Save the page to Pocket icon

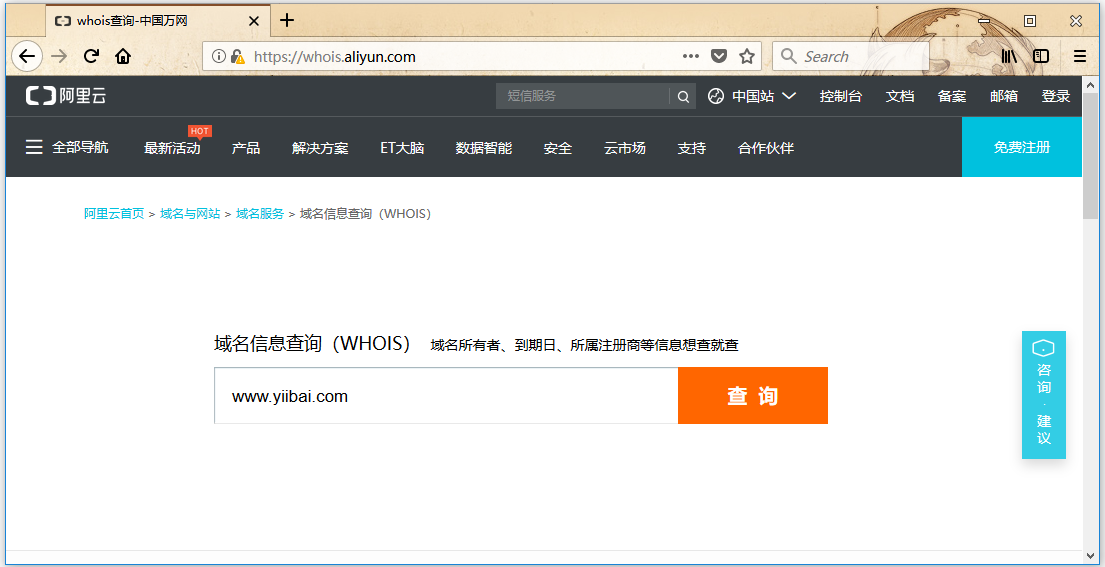pos(719,57)
